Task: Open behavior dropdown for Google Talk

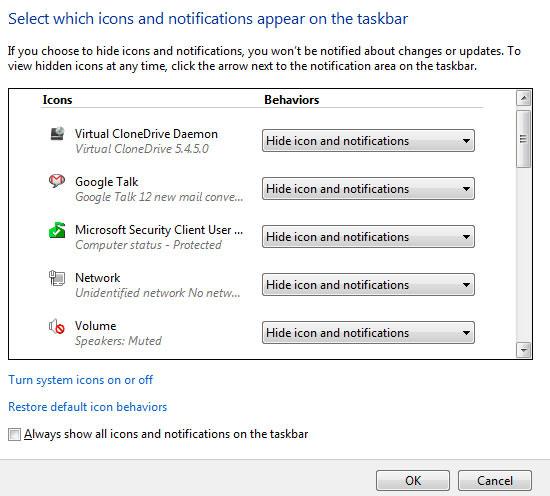Action: tap(368, 189)
